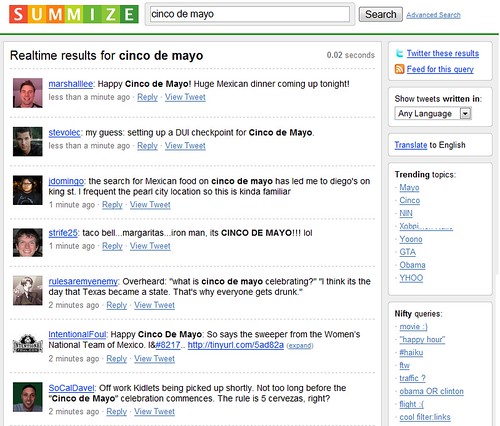Open IntentionalFoul's avatar thumbnail
This screenshot has width=500, height=426.
click(28, 344)
